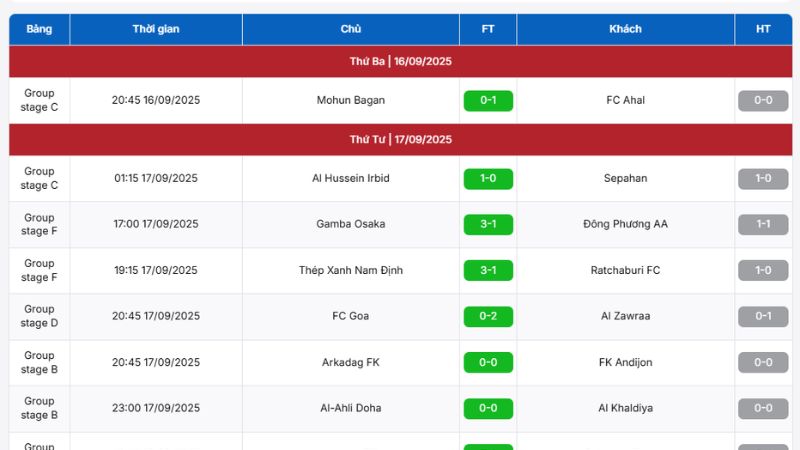Screen dimensions: 800x450
Task: Select the Sepahan away team
Action: coord(626,178)
